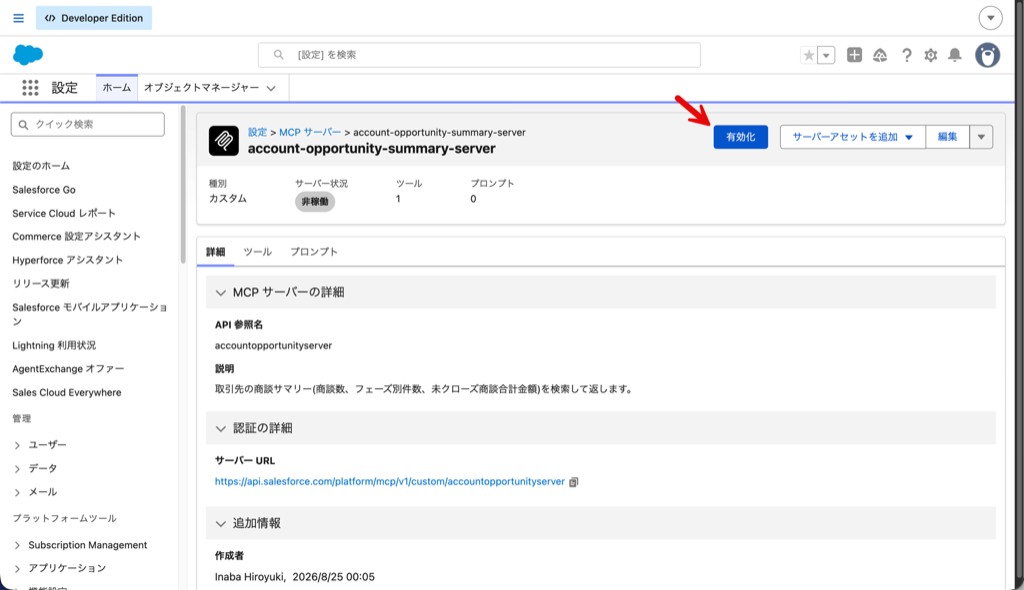Switch to the ツール tab
1024x590 pixels.
[257, 252]
